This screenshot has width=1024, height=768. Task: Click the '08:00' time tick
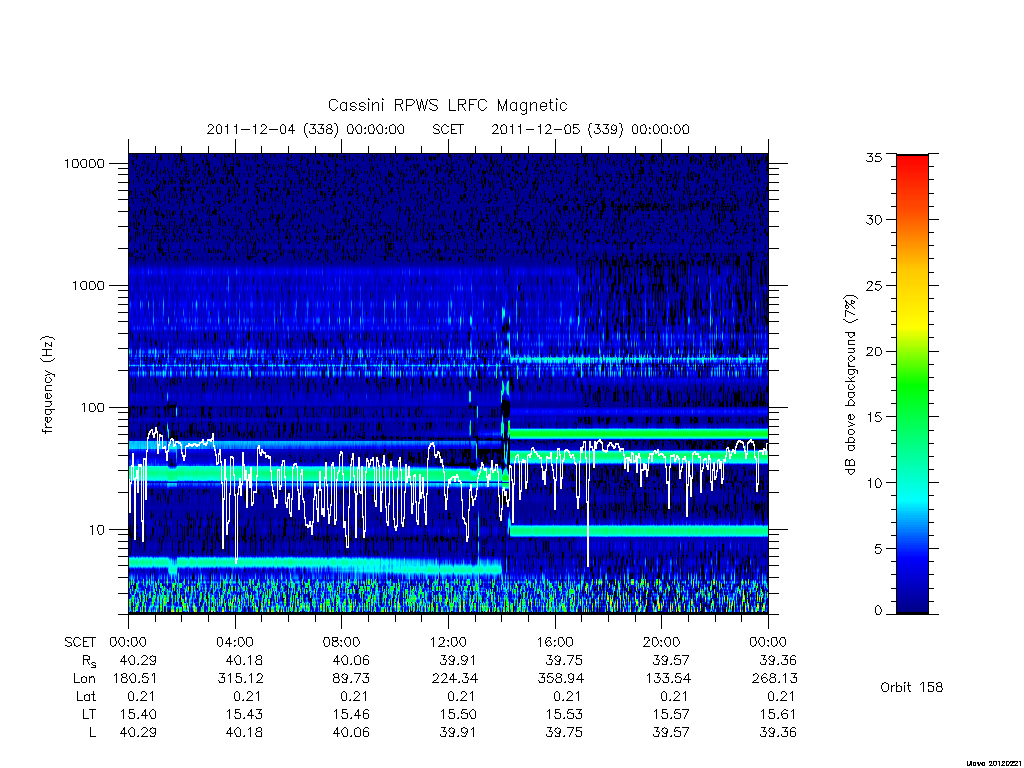click(342, 643)
